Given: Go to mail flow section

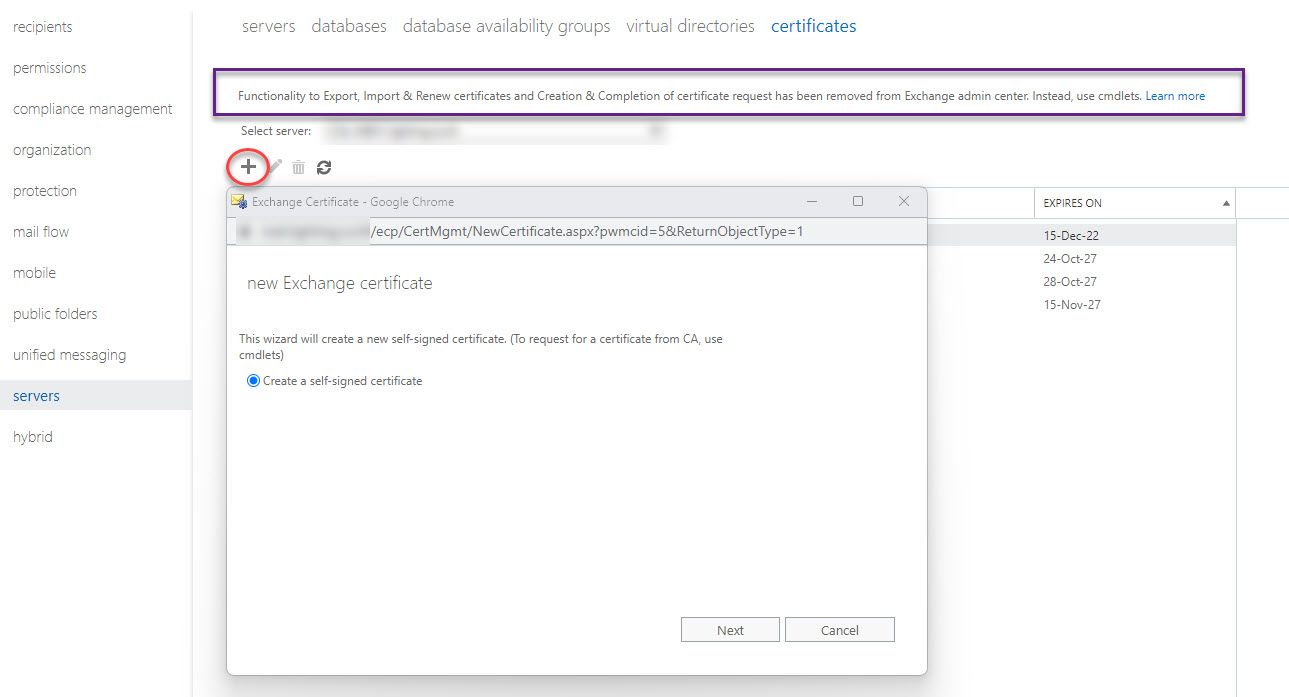Looking at the screenshot, I should [x=41, y=232].
